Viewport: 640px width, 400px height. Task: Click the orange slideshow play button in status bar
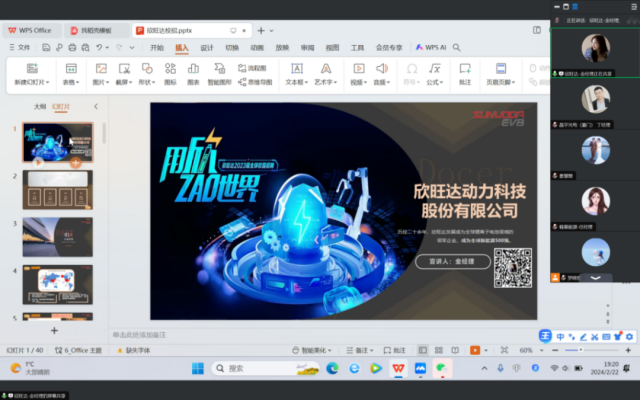[475, 350]
